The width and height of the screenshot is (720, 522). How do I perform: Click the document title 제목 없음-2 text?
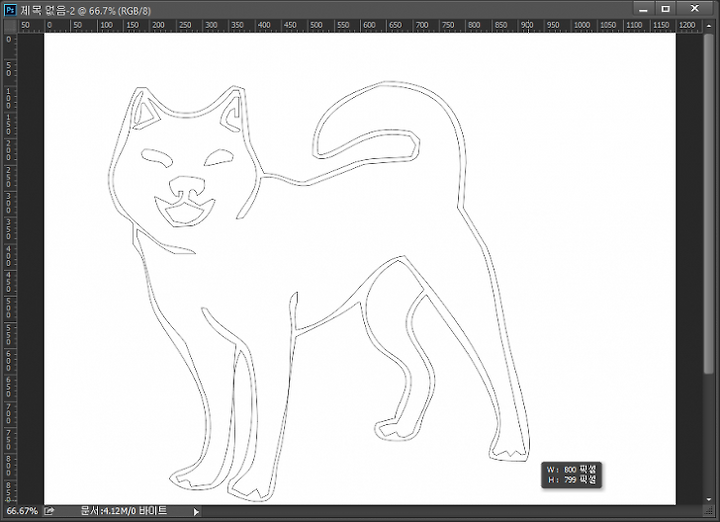[47, 10]
